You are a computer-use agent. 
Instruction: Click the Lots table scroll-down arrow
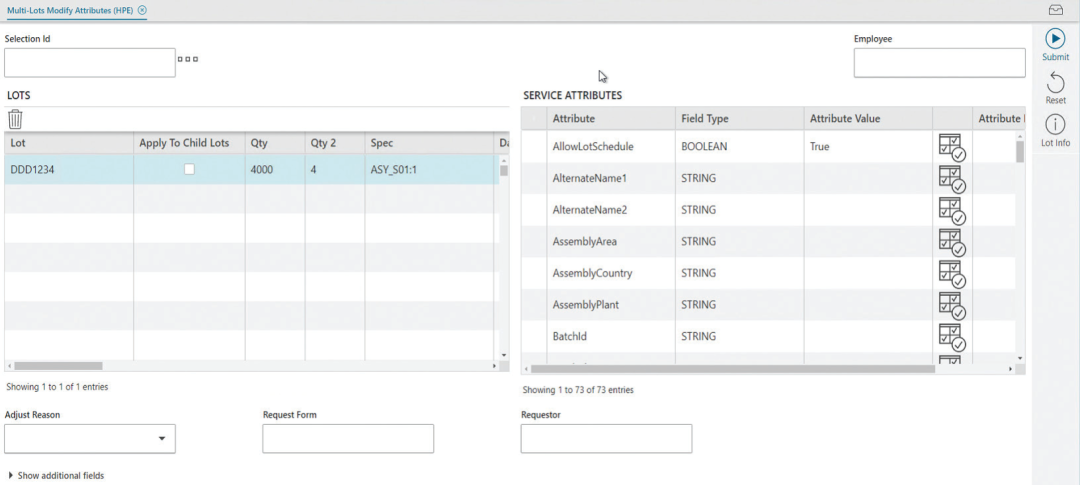pyautogui.click(x=503, y=355)
